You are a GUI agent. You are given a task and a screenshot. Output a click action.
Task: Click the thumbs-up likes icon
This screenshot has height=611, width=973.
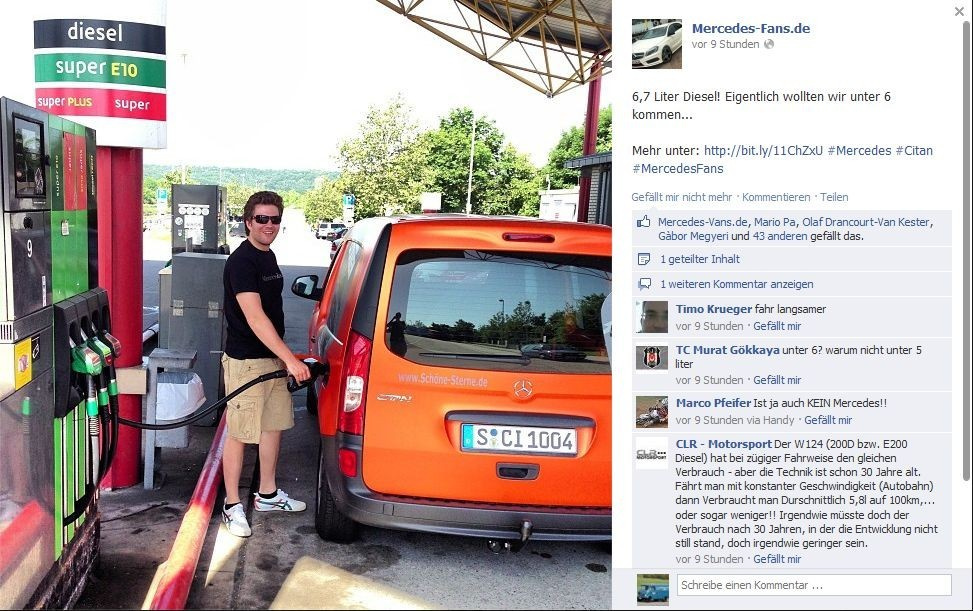click(x=644, y=221)
